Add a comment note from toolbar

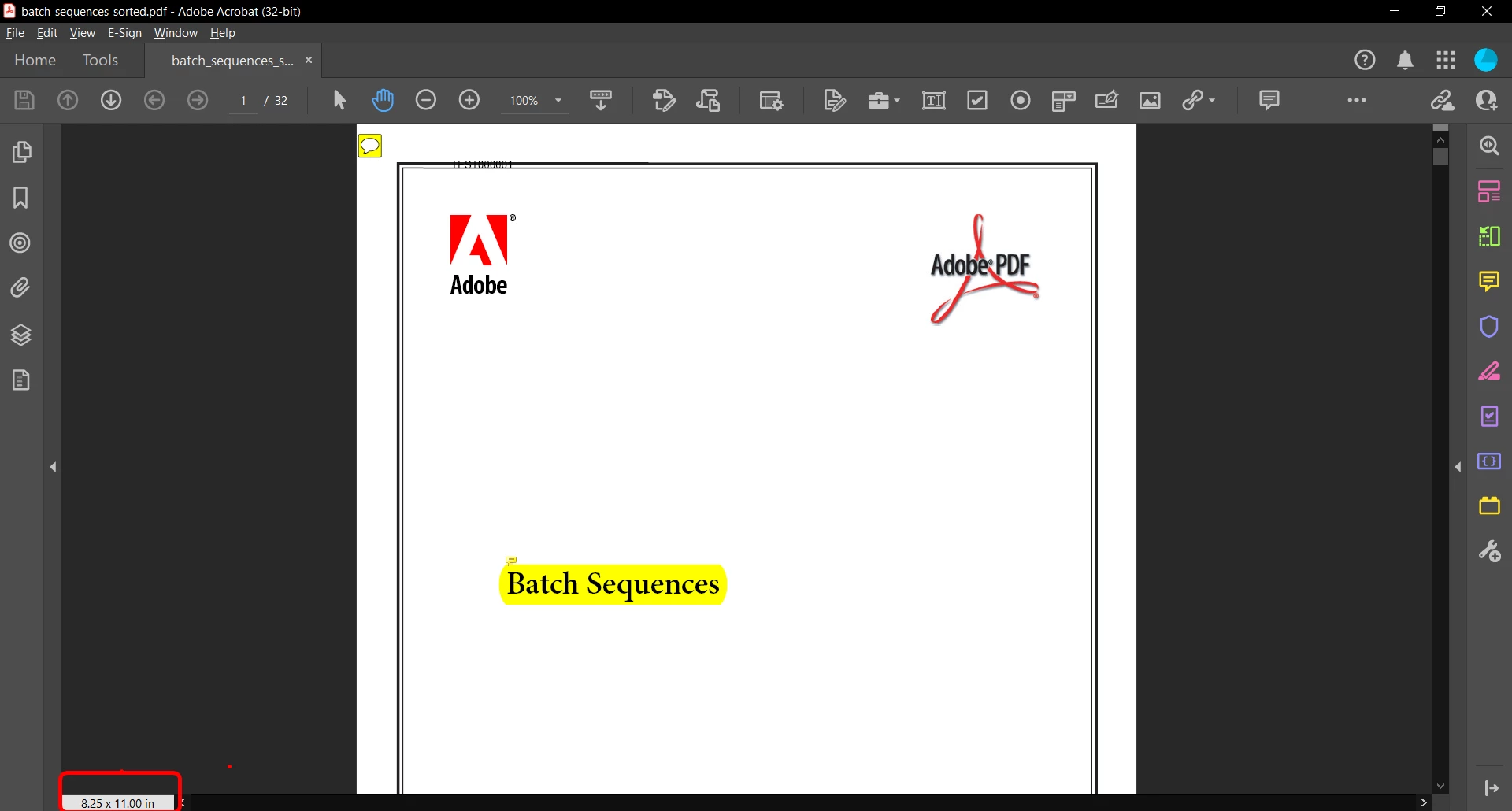click(1269, 100)
